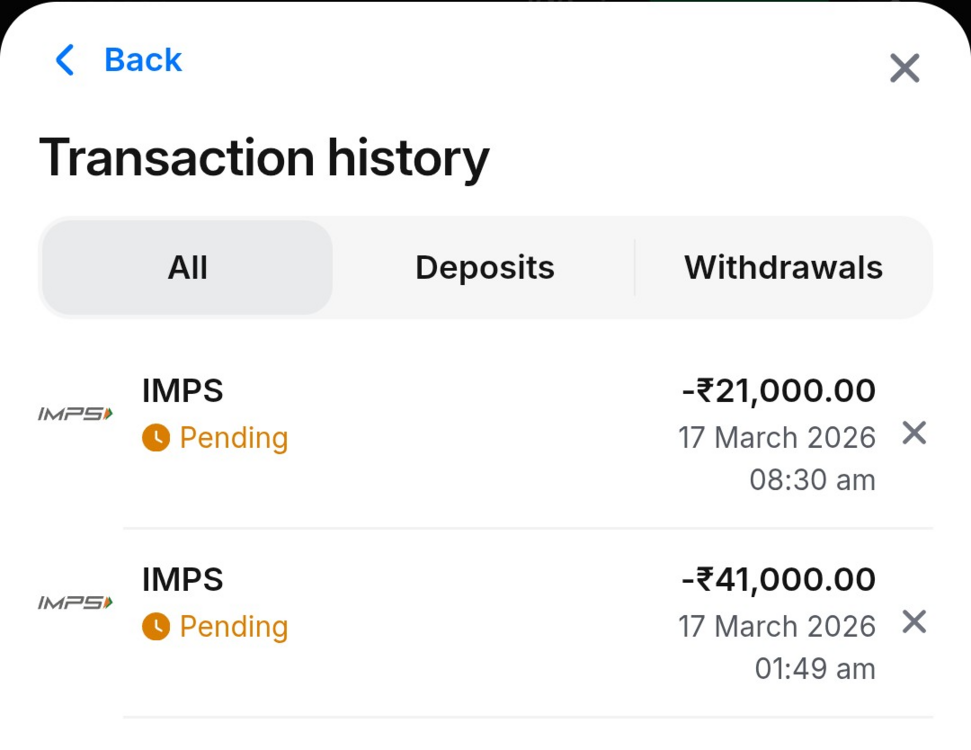The image size is (971, 750).
Task: Cancel the pending ₹41,000 withdrawal
Action: coord(914,622)
